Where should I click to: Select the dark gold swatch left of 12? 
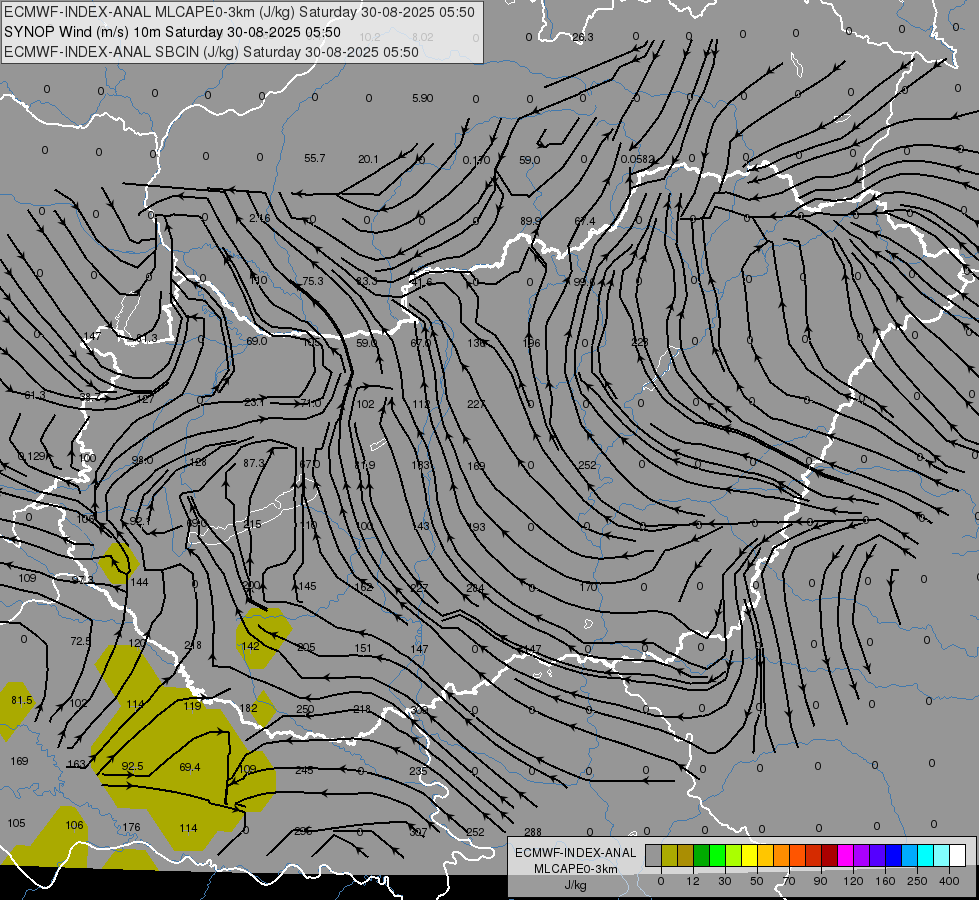[686, 855]
